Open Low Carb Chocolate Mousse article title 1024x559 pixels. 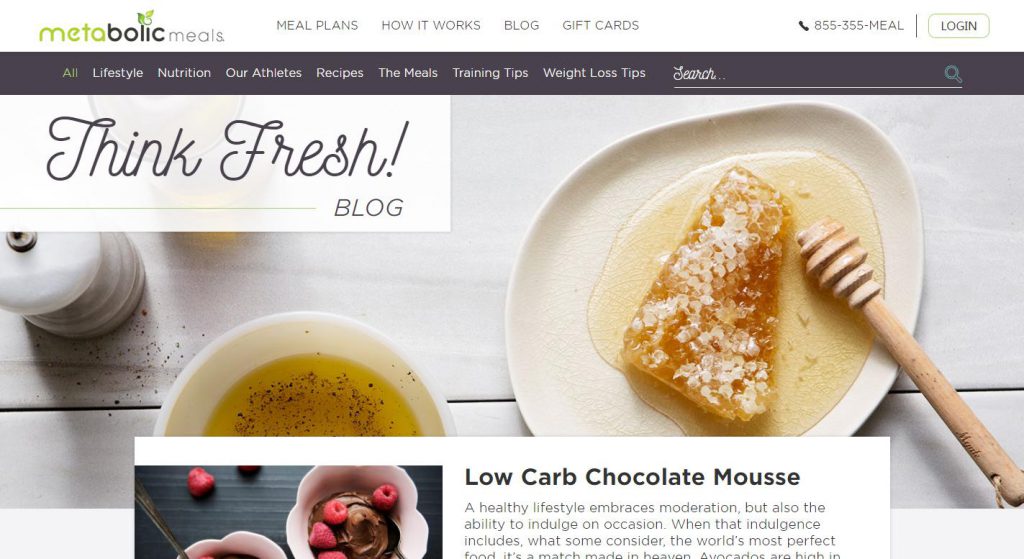click(632, 477)
